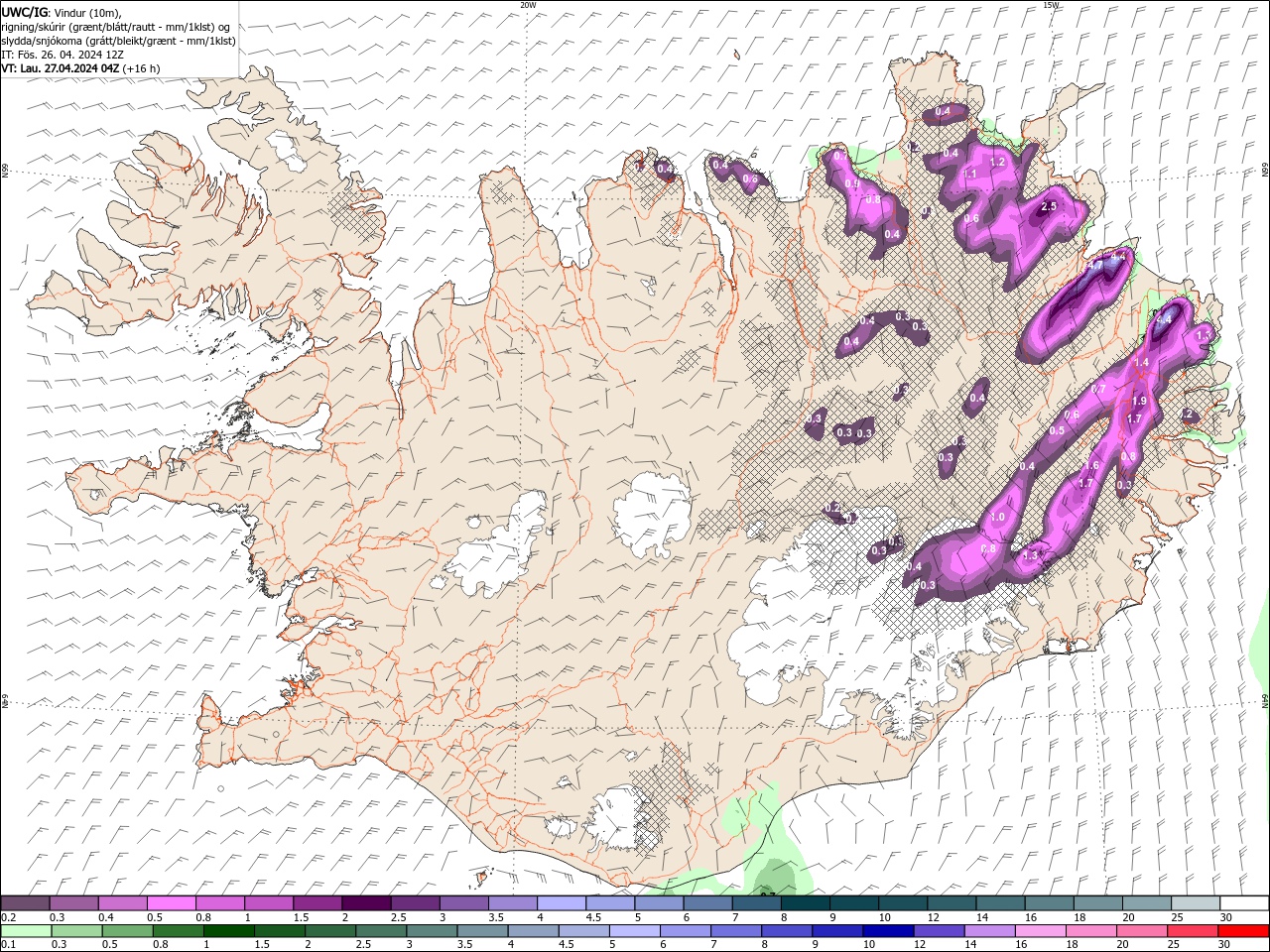Click the '20' label in the lower legend row
This screenshot has width=1270, height=952.
pyautogui.click(x=1123, y=945)
